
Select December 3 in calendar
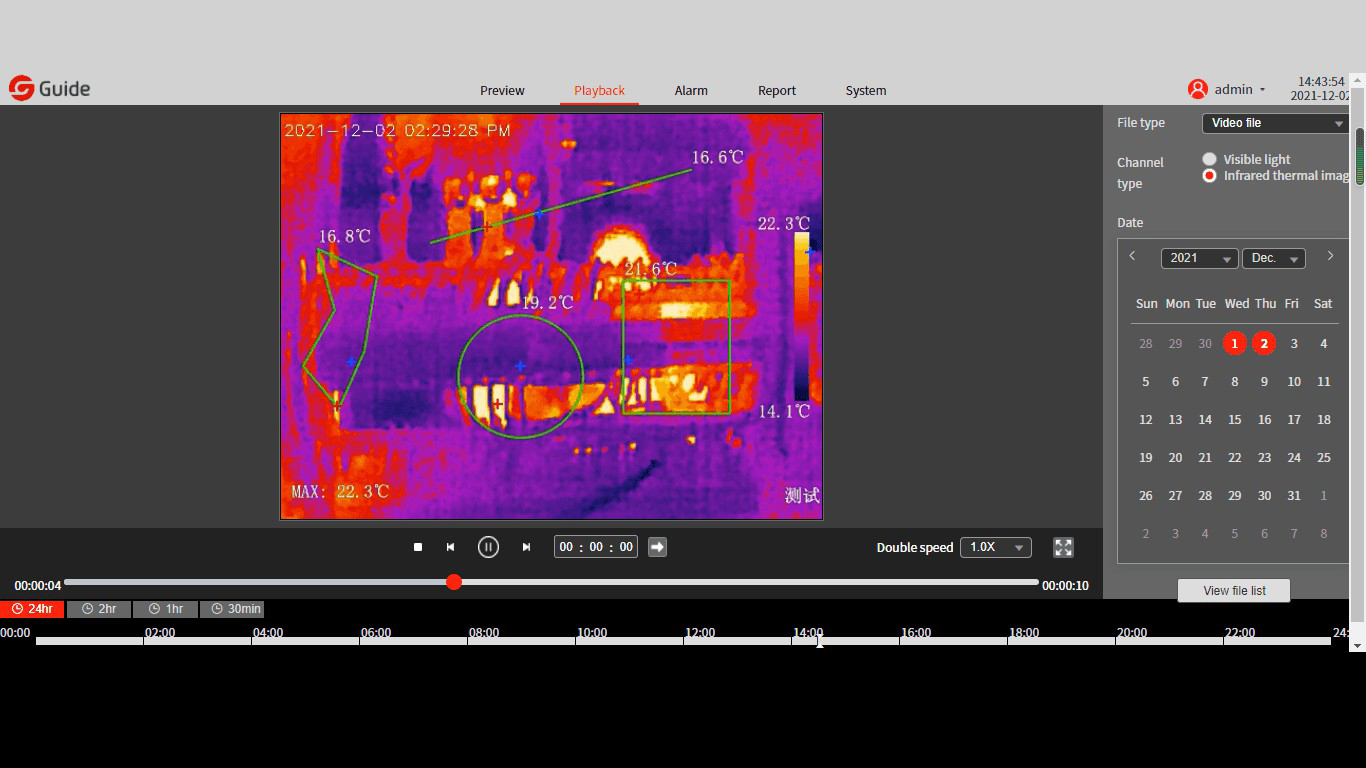1294,343
